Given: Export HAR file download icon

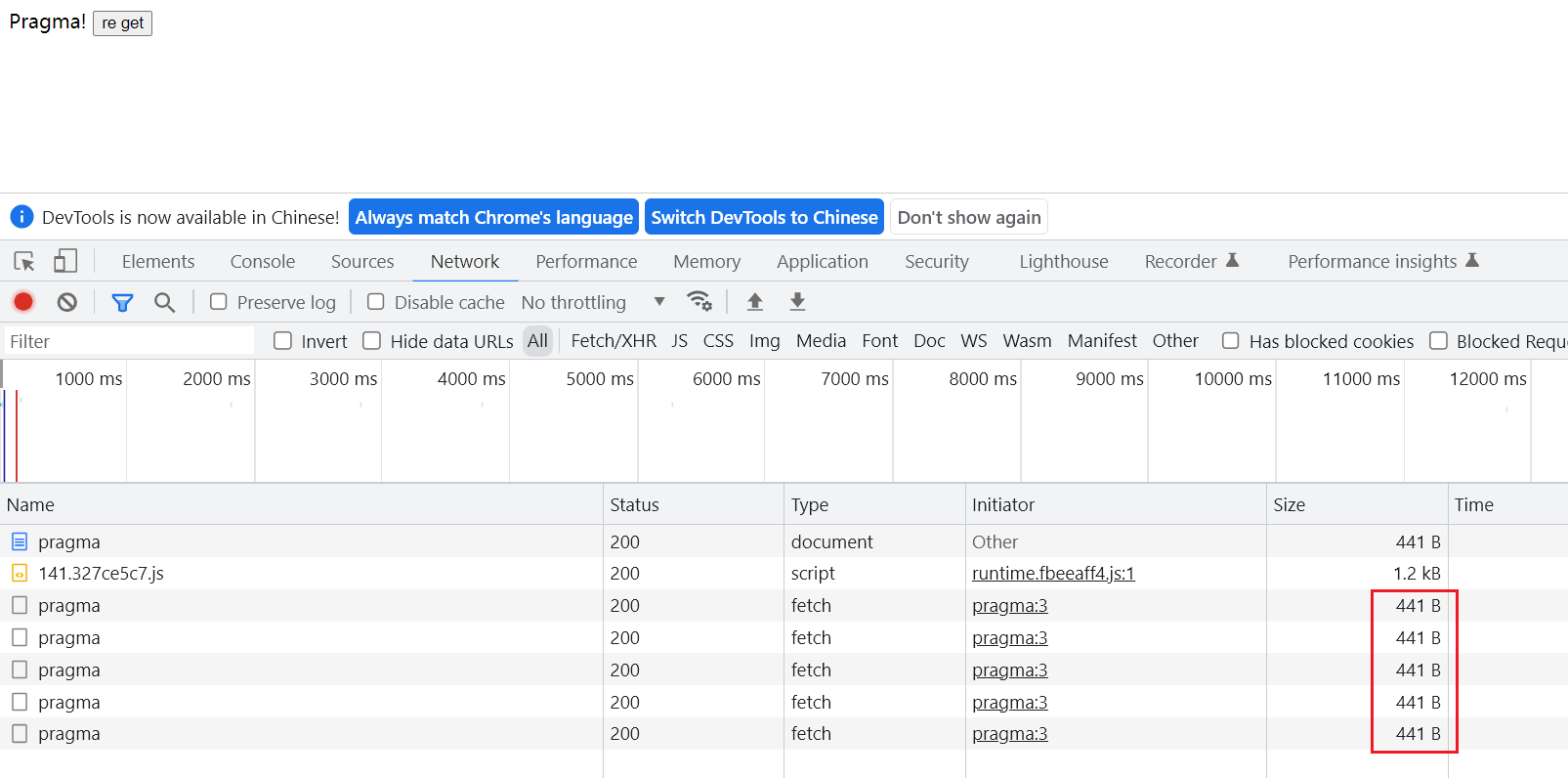Looking at the screenshot, I should (797, 301).
